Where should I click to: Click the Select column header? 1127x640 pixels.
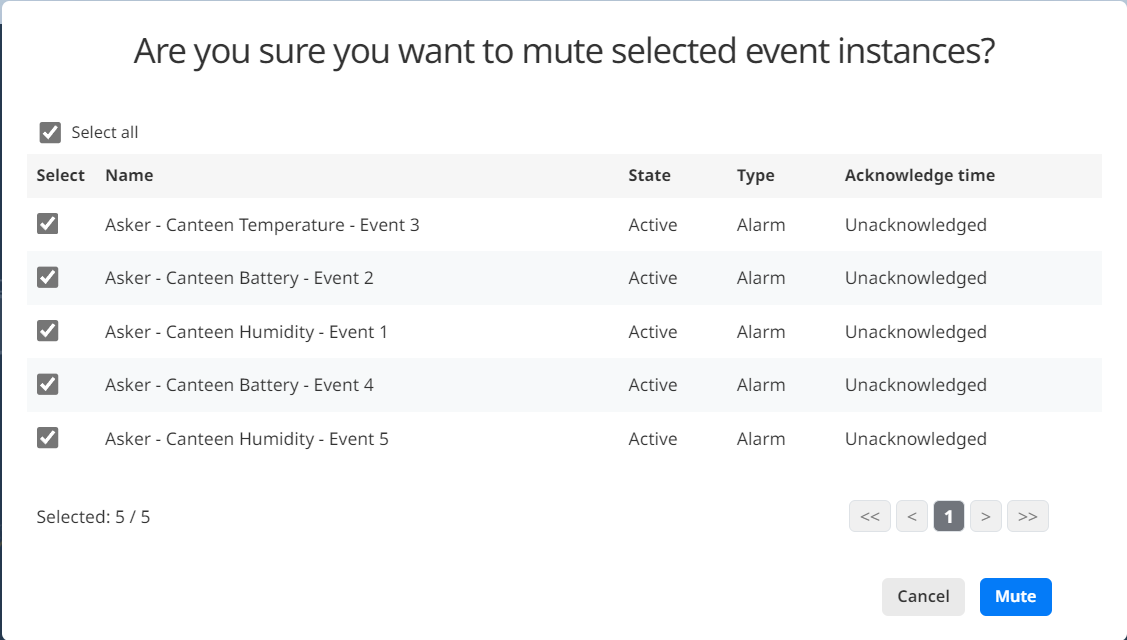[60, 175]
